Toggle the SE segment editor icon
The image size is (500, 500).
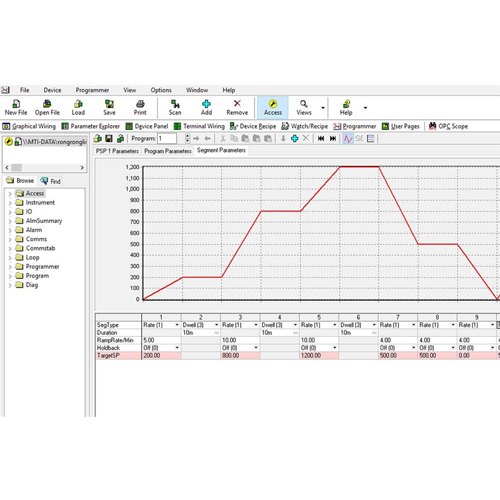coord(359,138)
